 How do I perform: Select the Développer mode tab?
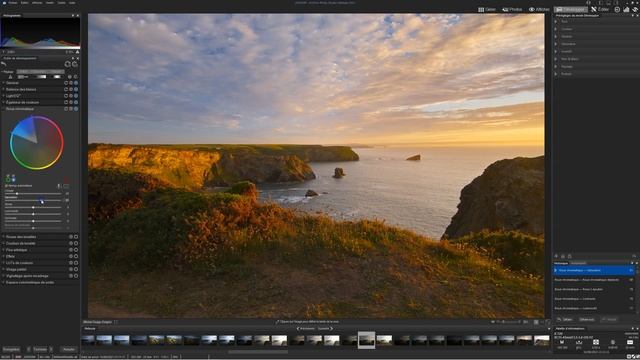click(x=571, y=9)
